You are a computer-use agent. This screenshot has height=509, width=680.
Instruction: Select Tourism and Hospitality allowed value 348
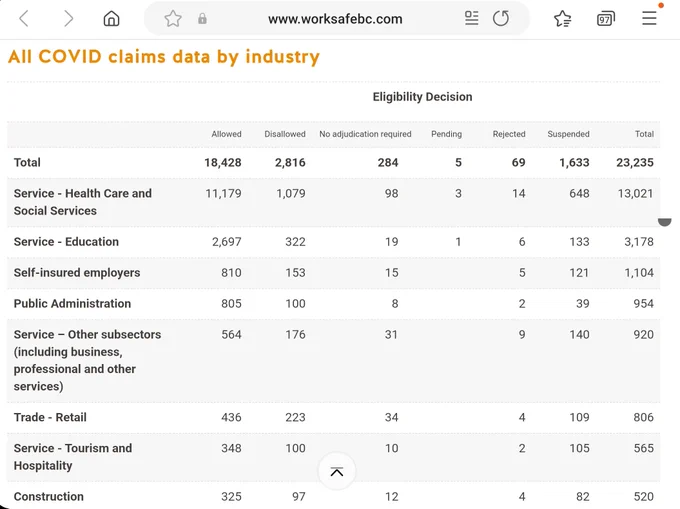(231, 448)
